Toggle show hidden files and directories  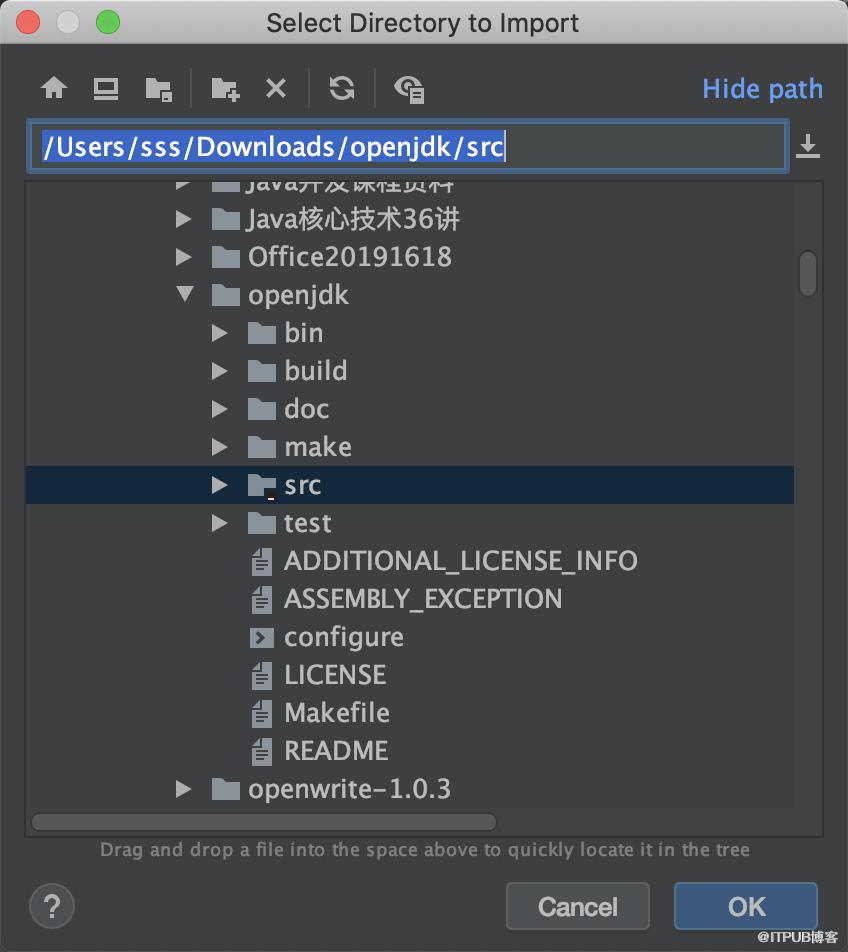pos(409,89)
